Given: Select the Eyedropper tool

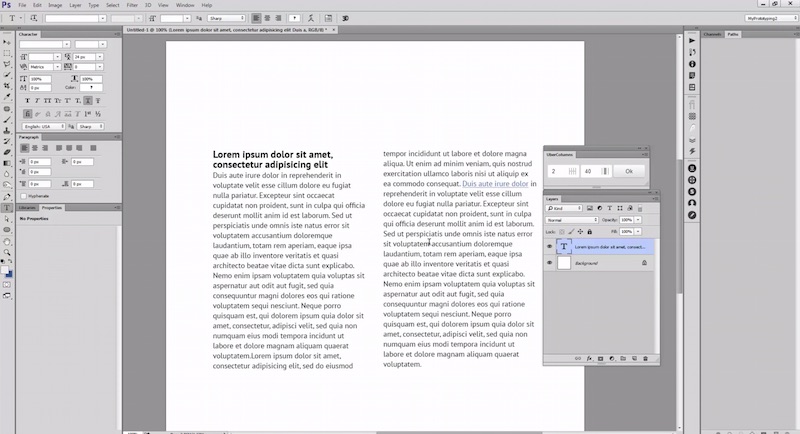Looking at the screenshot, I should (7, 96).
